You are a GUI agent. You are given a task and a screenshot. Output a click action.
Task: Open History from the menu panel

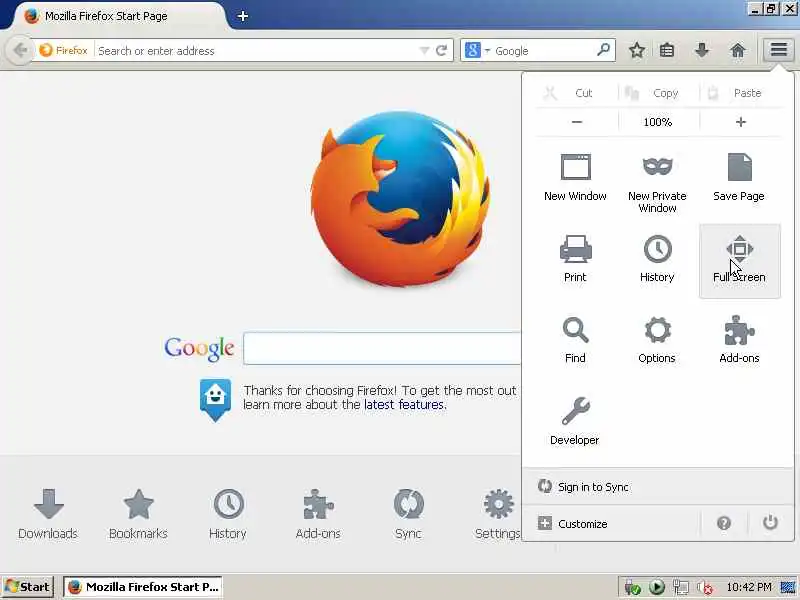(x=657, y=259)
